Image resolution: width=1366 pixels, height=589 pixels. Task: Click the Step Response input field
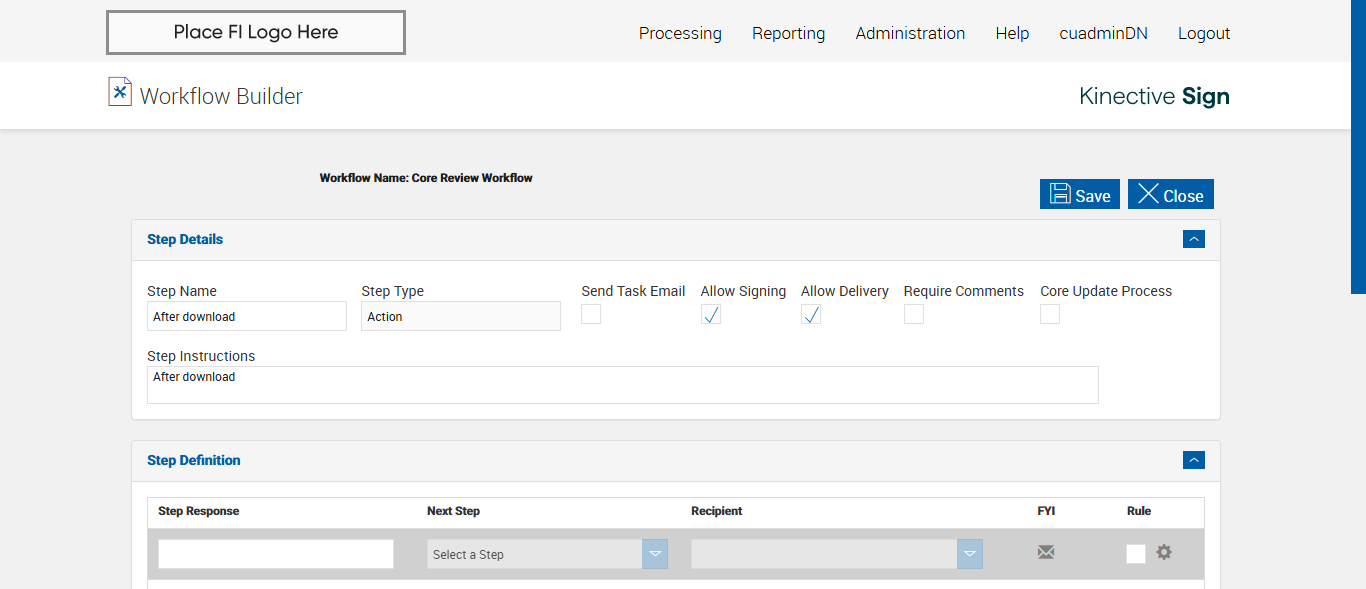[x=276, y=554]
